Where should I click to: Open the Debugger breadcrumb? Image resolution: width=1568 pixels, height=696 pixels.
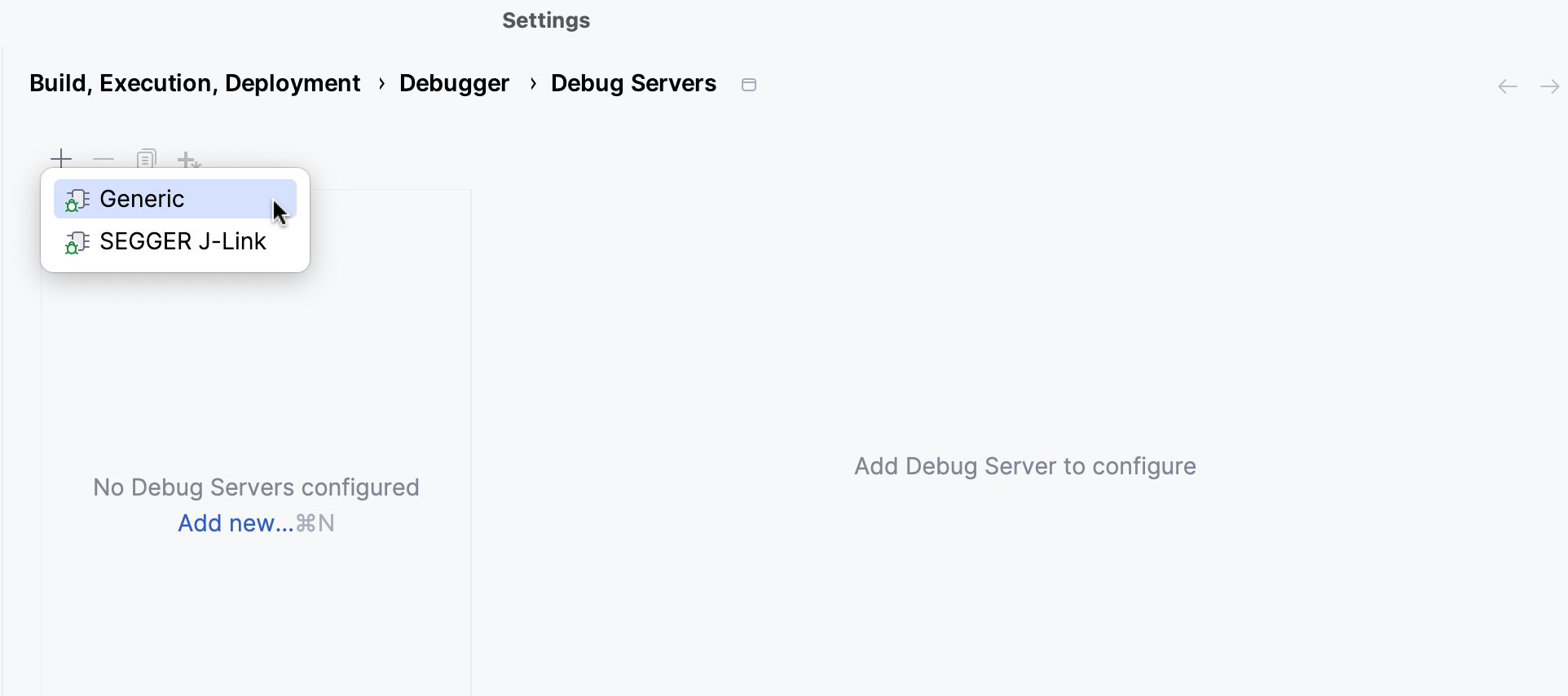454,83
